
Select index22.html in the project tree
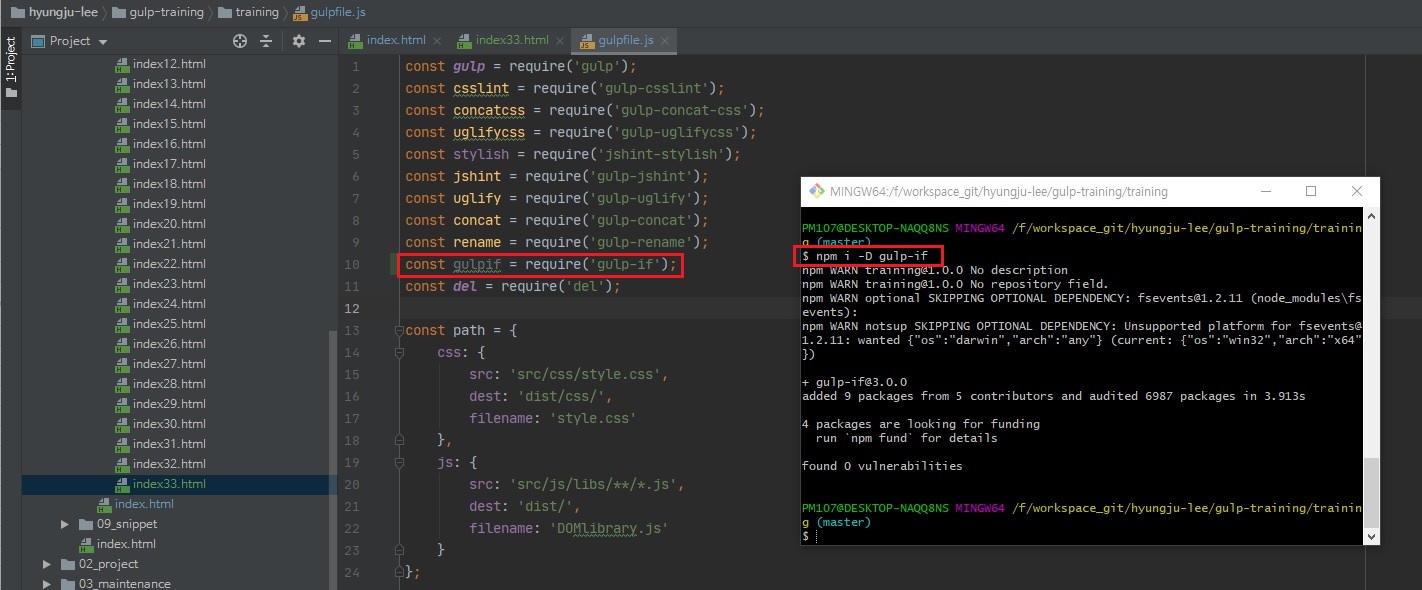[169, 264]
